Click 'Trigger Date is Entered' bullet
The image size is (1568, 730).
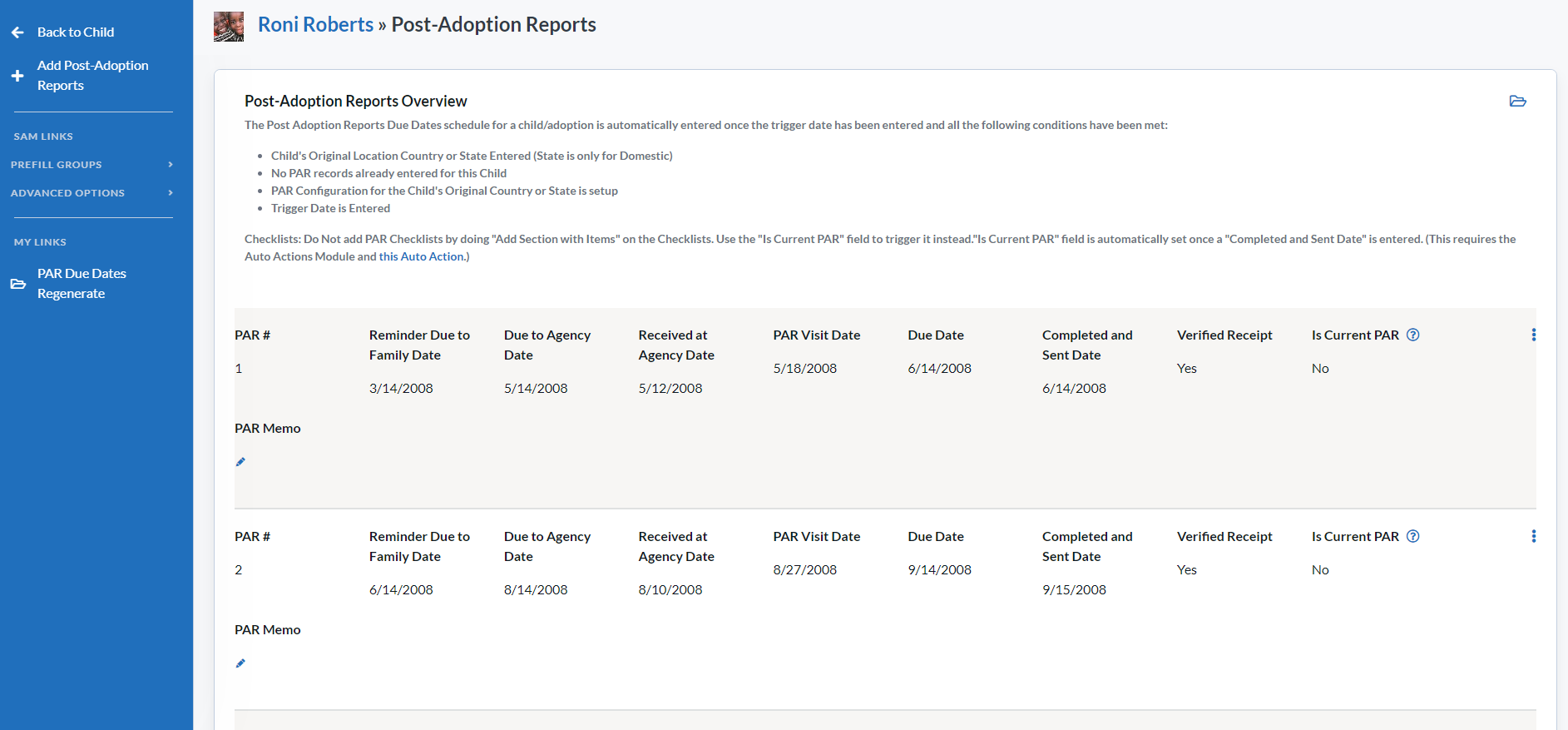(330, 209)
